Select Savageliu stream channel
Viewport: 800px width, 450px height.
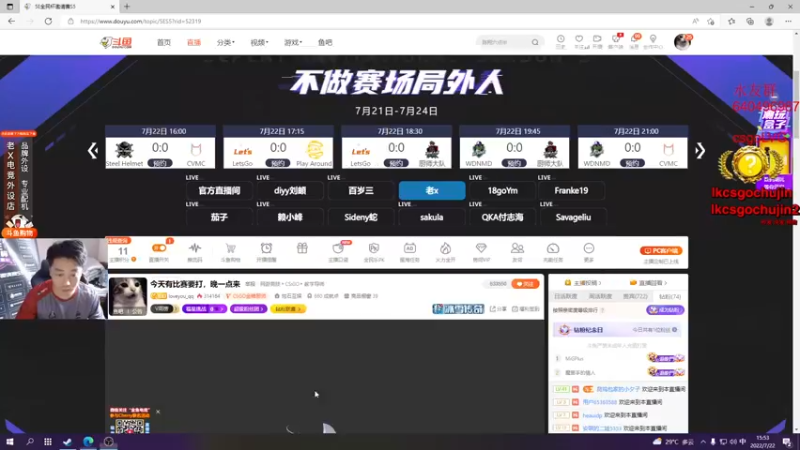(x=573, y=217)
